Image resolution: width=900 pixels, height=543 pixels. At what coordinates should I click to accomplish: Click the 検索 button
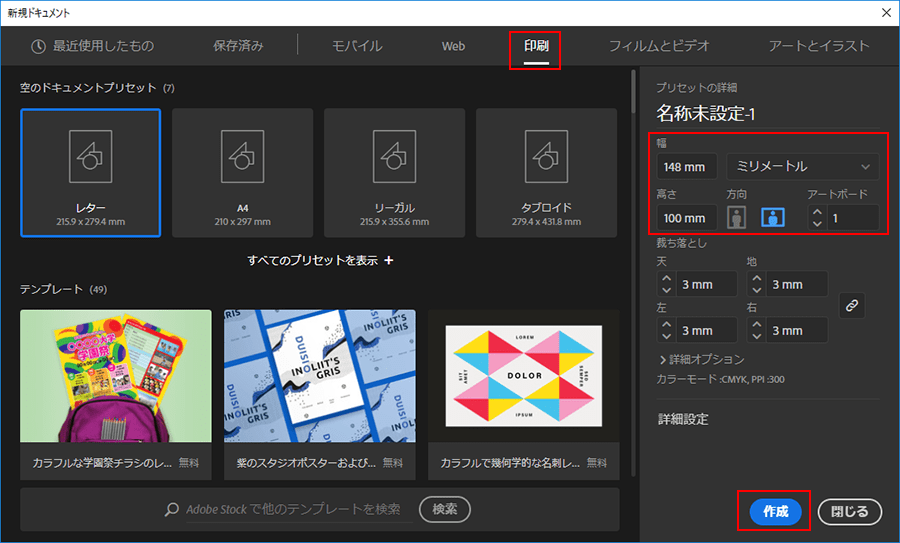click(x=445, y=509)
